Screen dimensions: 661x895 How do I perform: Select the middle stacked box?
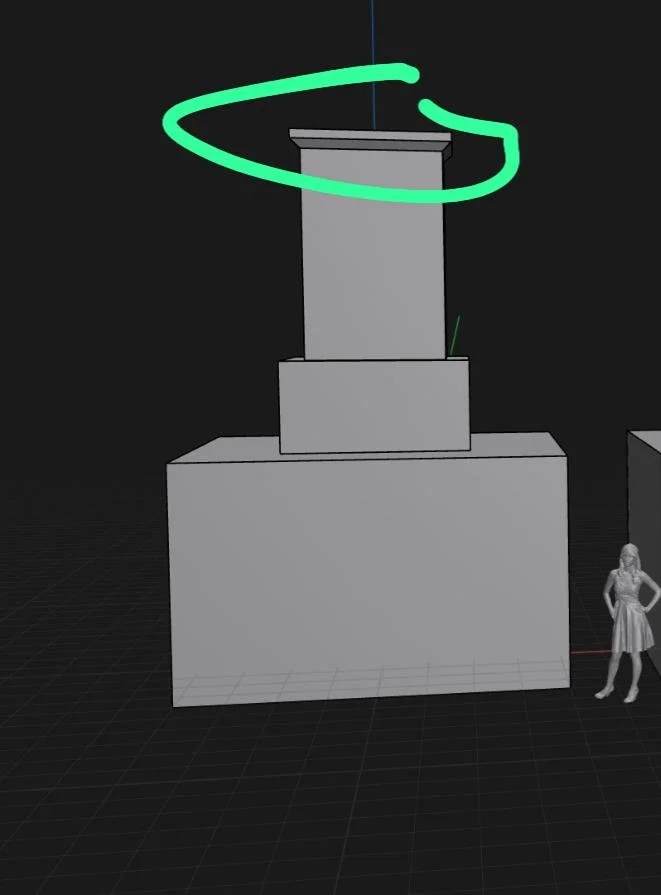[x=374, y=405]
